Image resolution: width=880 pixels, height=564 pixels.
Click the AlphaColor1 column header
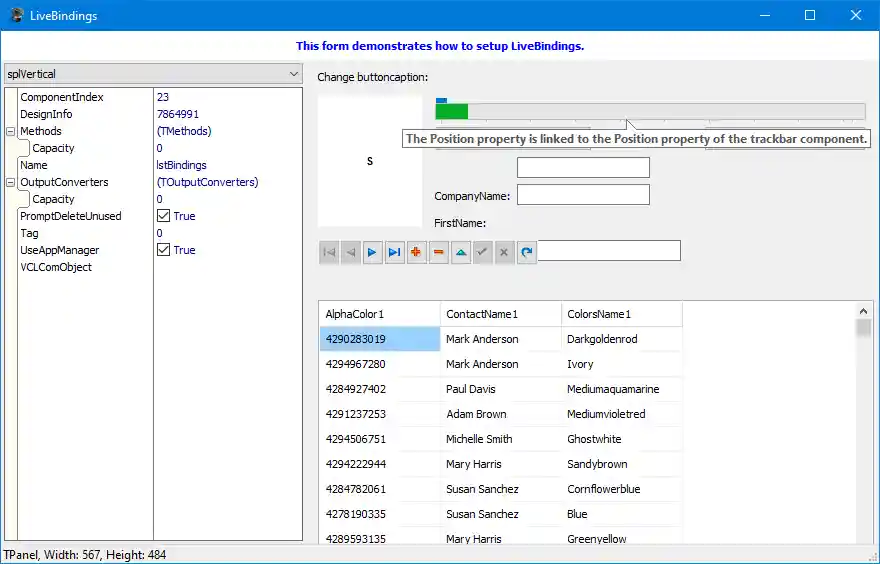379,314
